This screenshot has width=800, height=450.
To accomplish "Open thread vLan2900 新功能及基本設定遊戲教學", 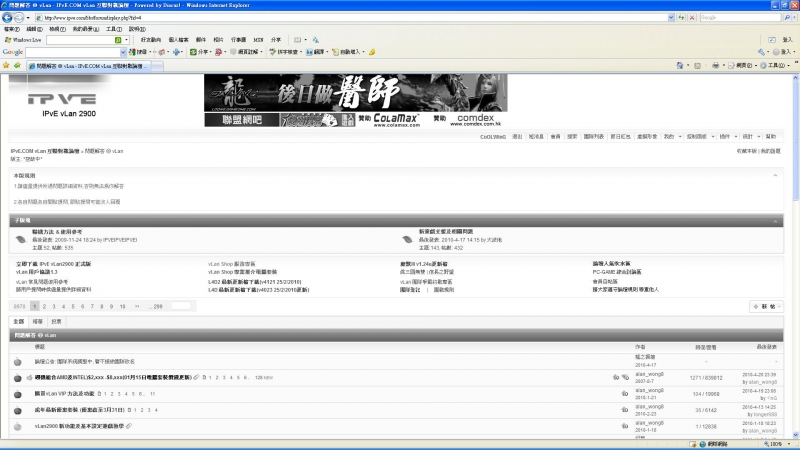I will tap(79, 426).
